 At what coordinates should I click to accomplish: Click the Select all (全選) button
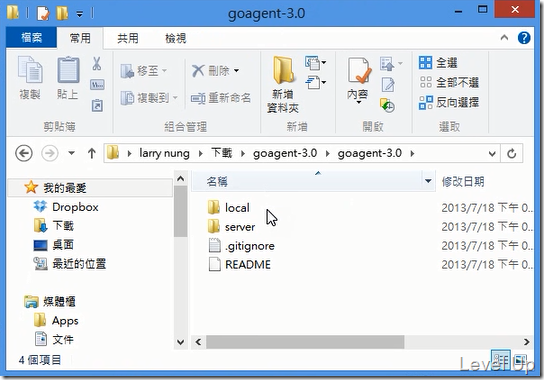pos(438,63)
